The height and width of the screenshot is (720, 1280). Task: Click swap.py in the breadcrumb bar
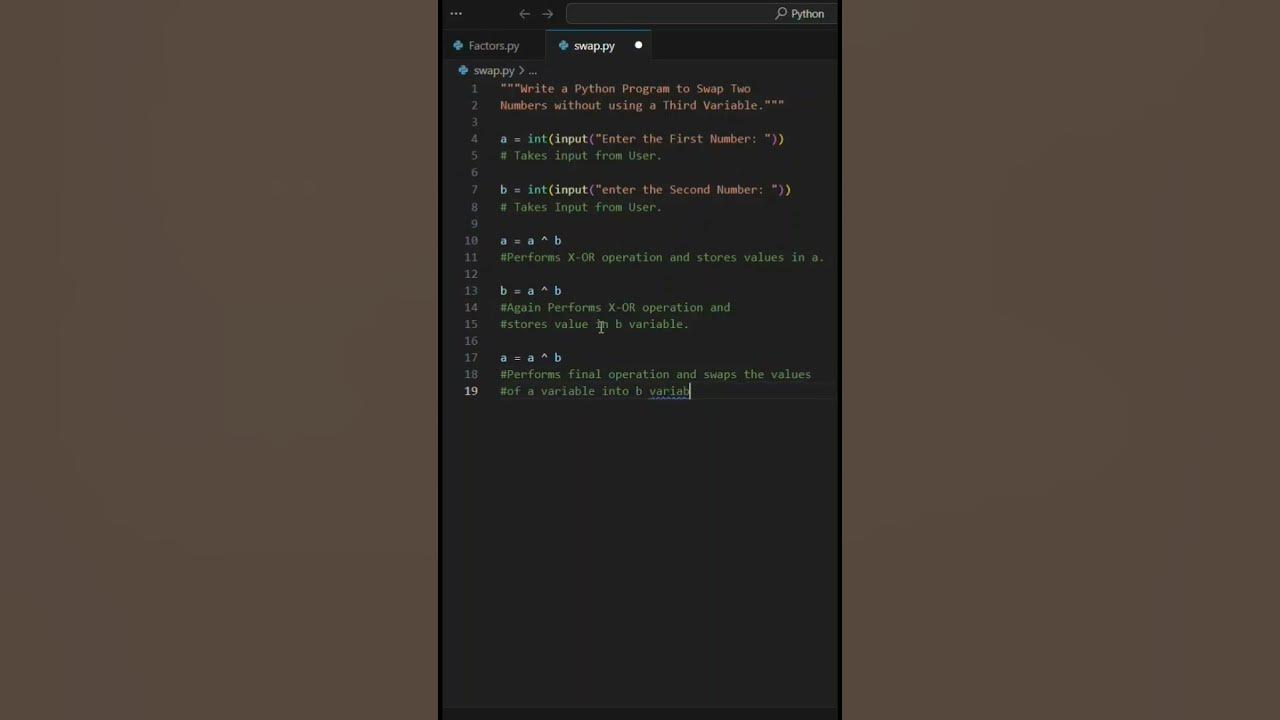[494, 71]
